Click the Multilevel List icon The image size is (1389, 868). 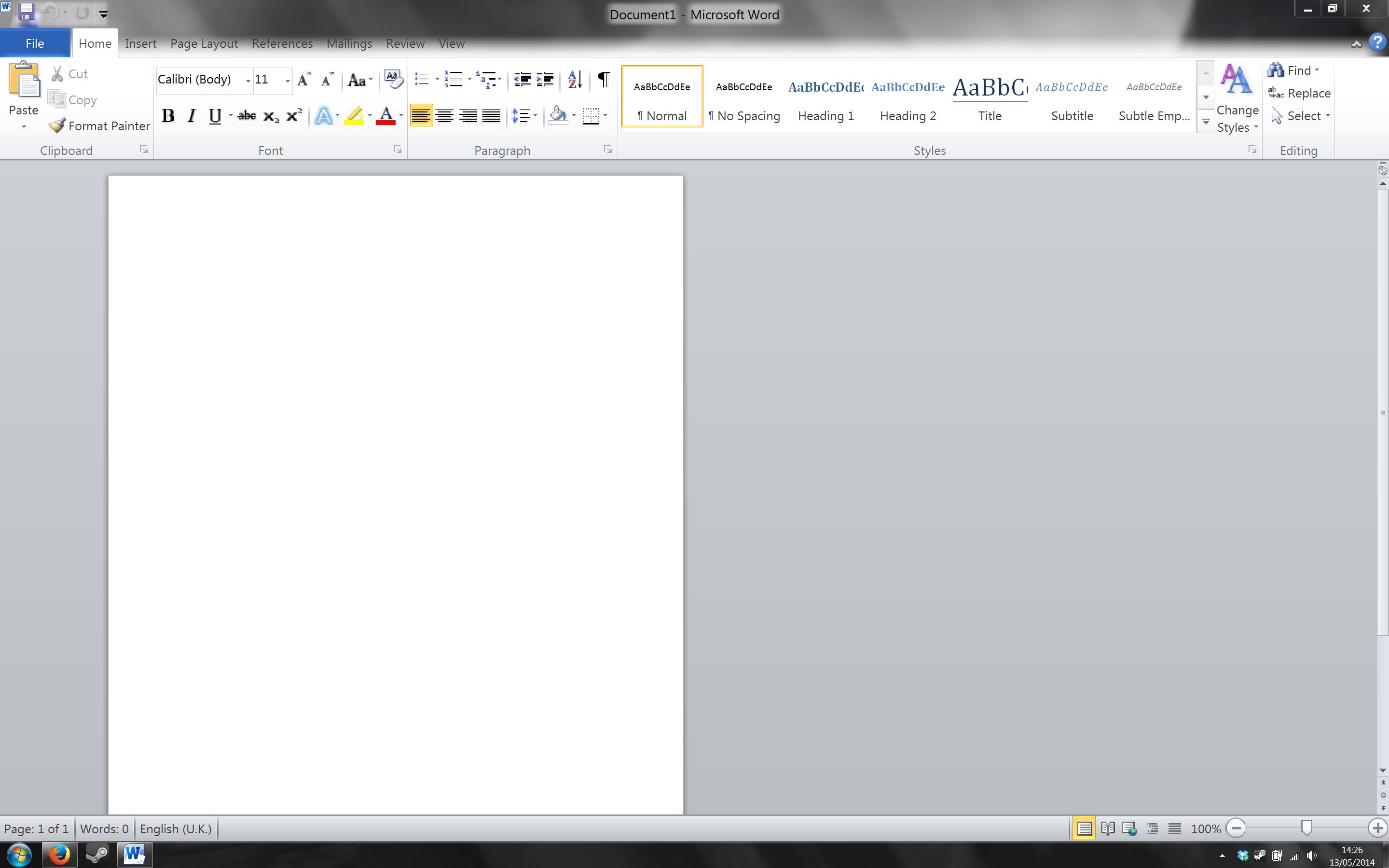point(487,79)
